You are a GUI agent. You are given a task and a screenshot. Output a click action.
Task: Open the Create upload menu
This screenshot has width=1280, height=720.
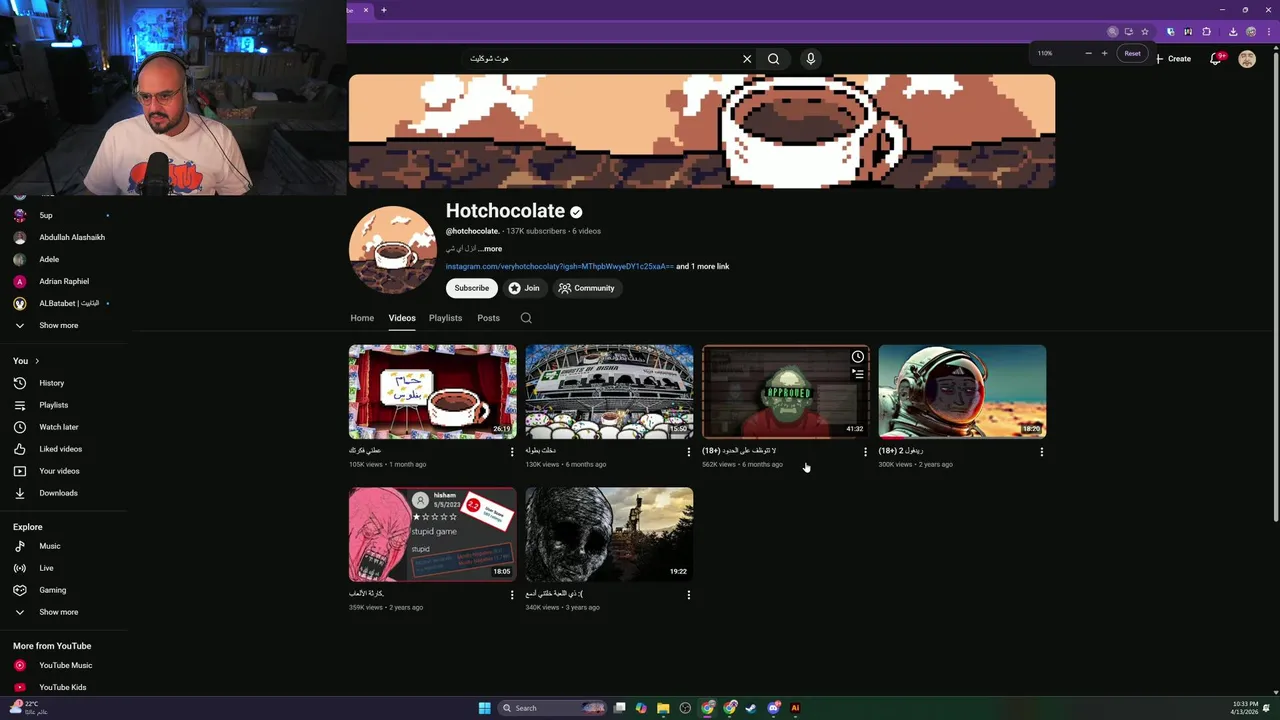[x=1173, y=59]
